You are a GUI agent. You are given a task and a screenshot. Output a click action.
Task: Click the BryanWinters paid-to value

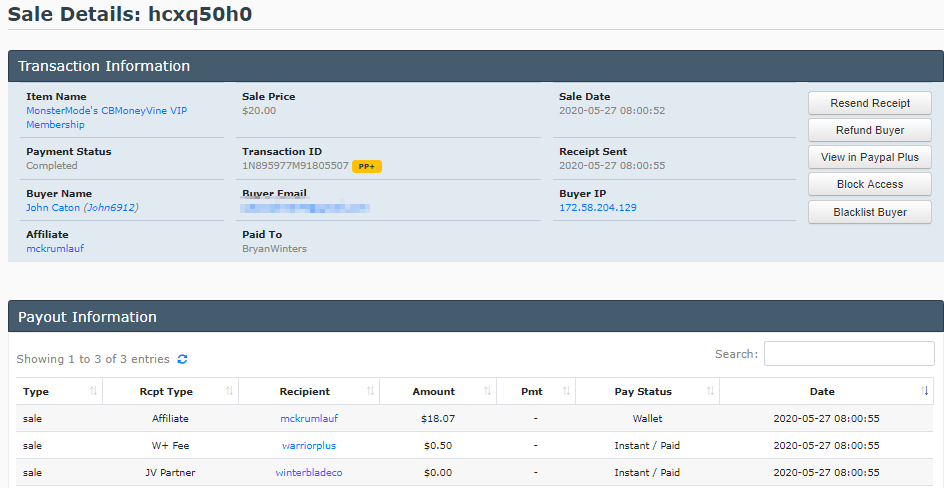[x=275, y=249]
